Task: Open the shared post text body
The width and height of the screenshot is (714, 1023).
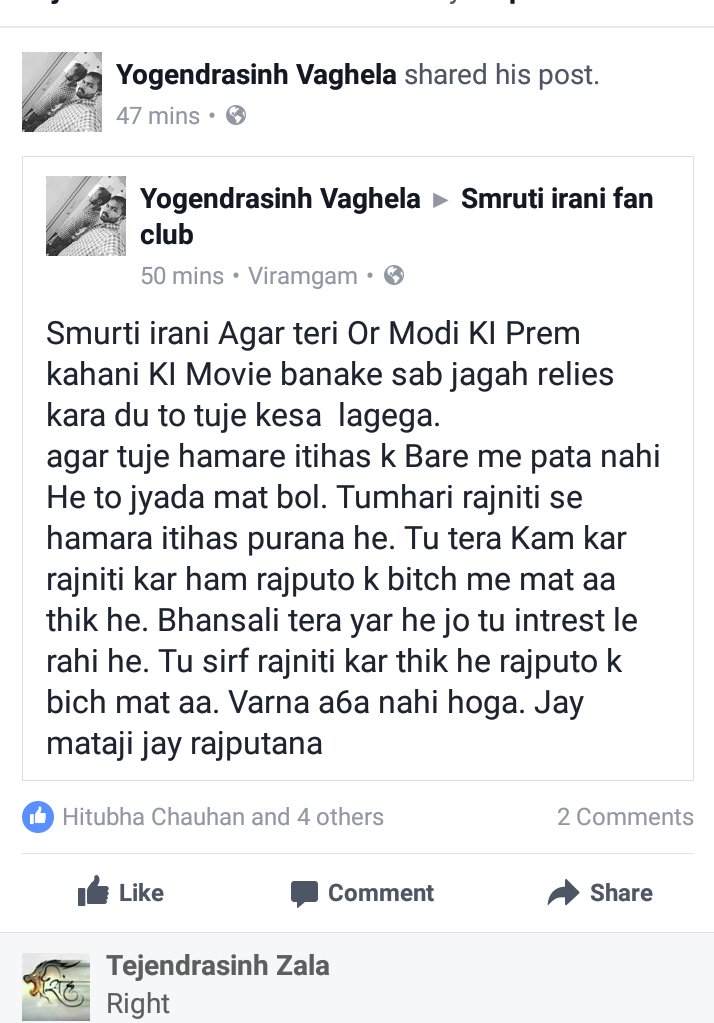Action: pos(353,538)
